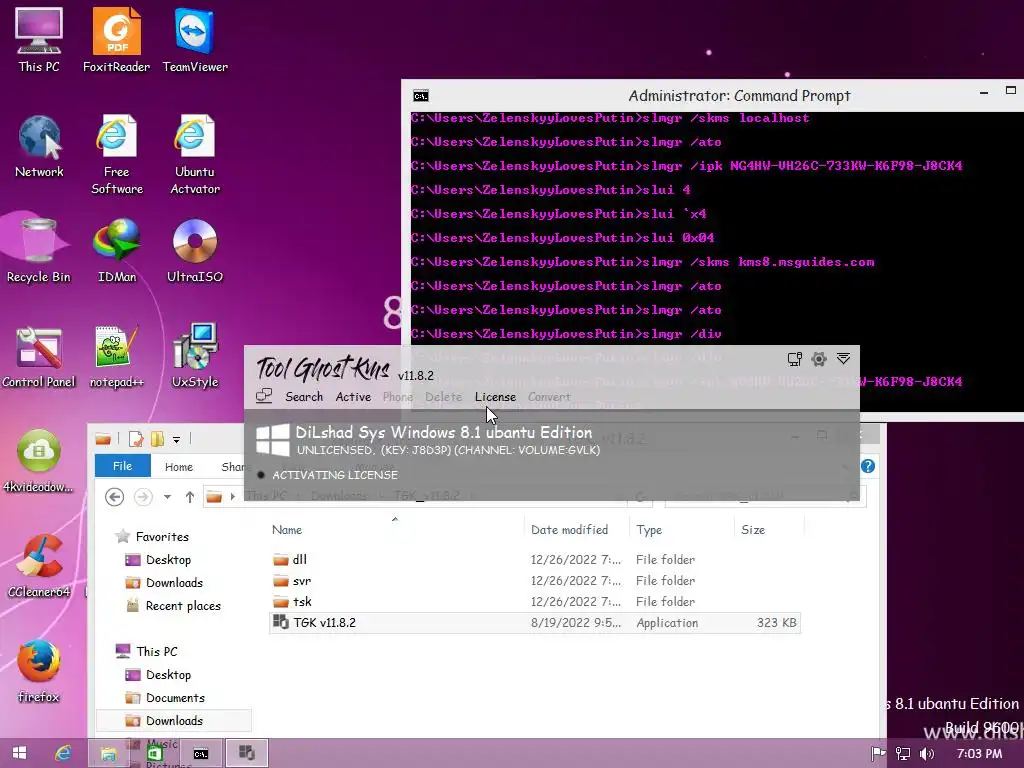Open Internet Explorer from taskbar

63,753
